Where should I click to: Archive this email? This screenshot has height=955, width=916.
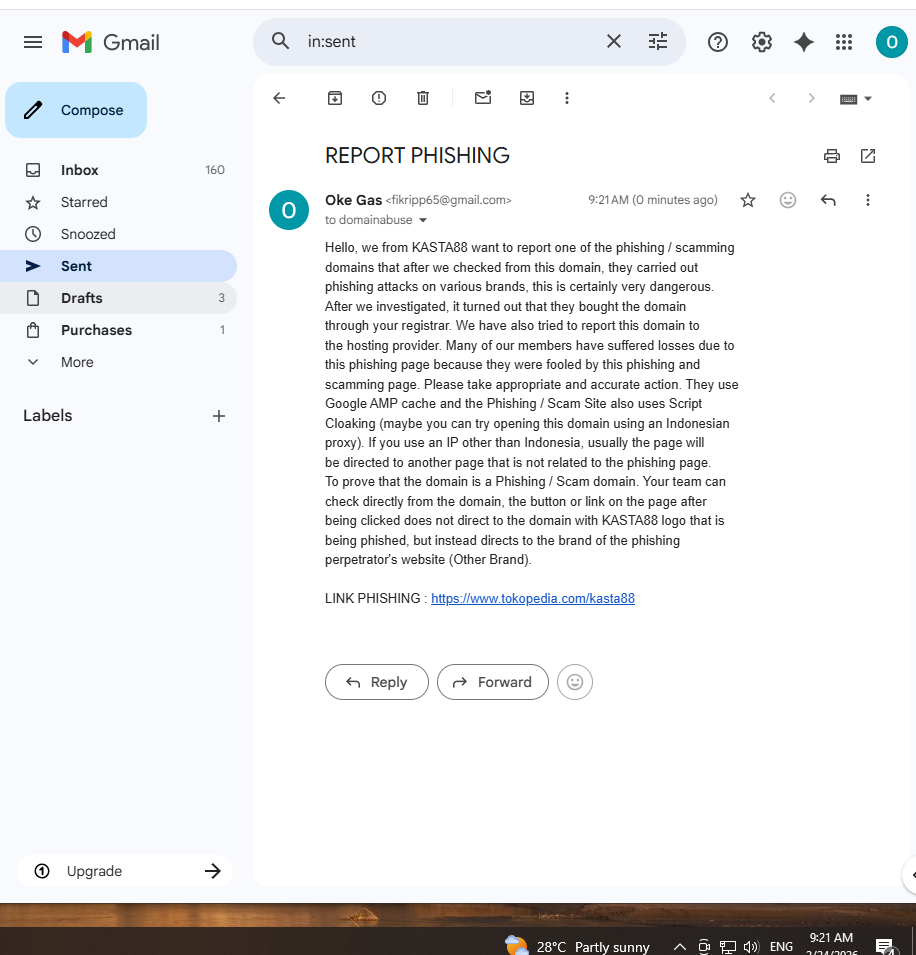coord(335,98)
